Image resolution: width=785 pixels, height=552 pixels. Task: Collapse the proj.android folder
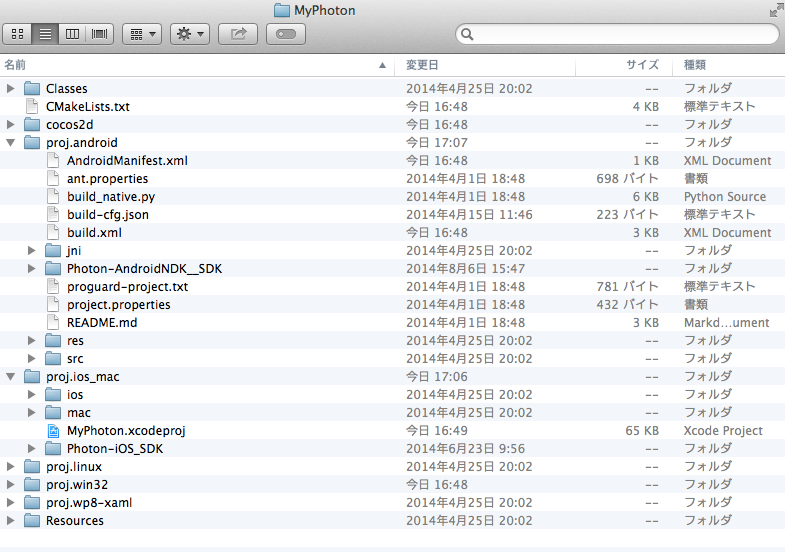point(11,143)
